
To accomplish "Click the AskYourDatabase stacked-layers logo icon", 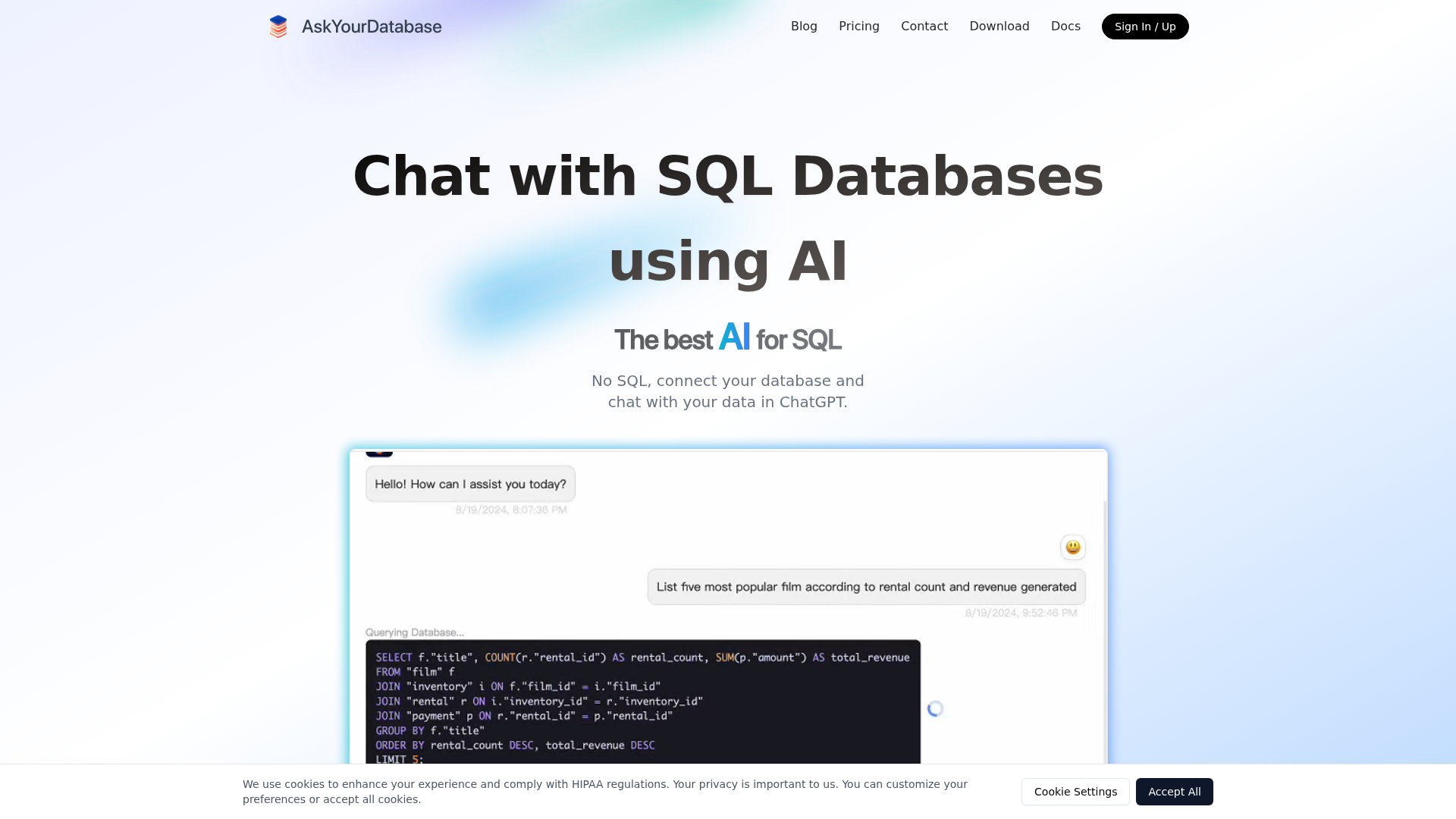I will point(278,27).
